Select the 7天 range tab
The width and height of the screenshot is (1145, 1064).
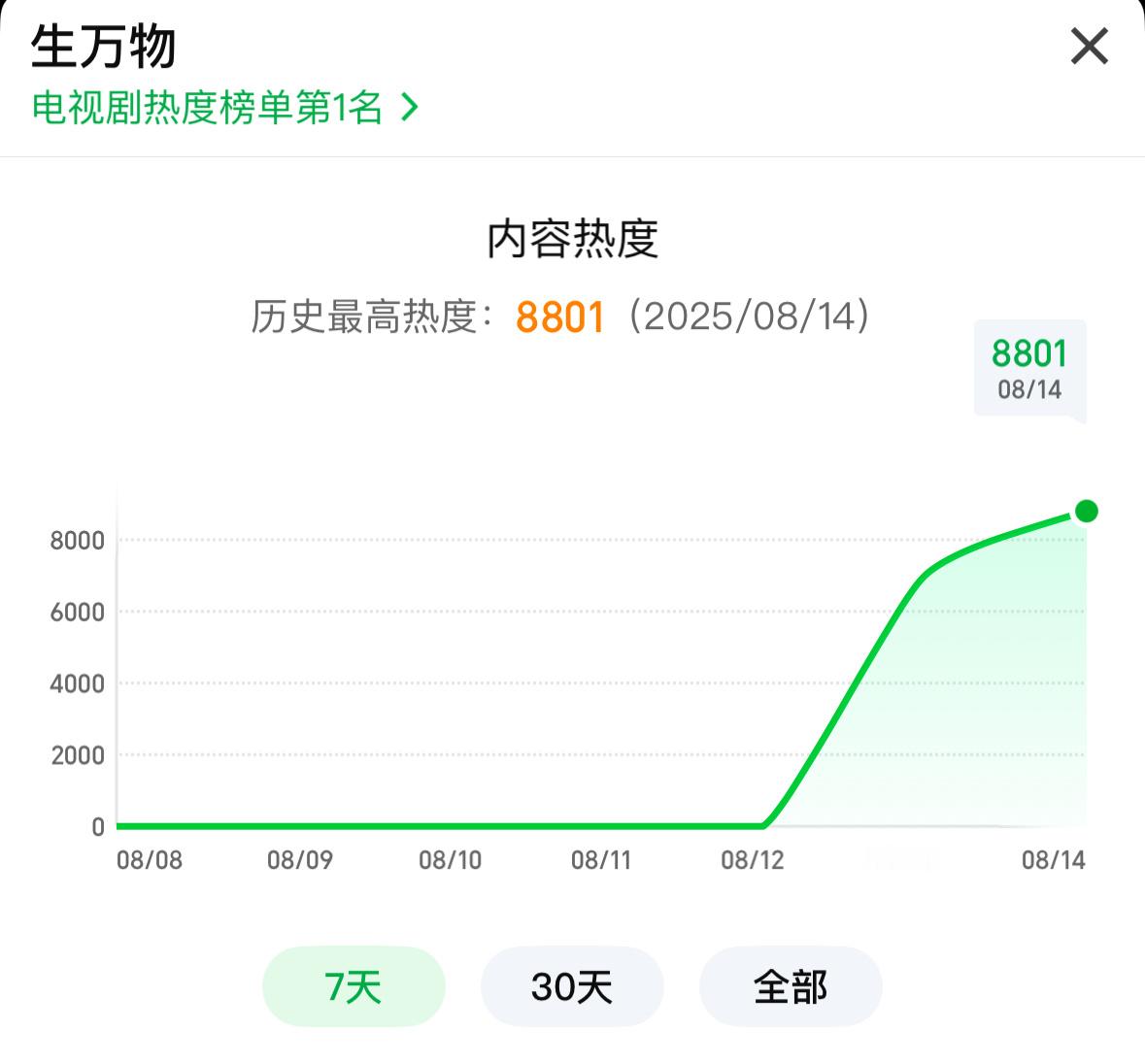(354, 986)
